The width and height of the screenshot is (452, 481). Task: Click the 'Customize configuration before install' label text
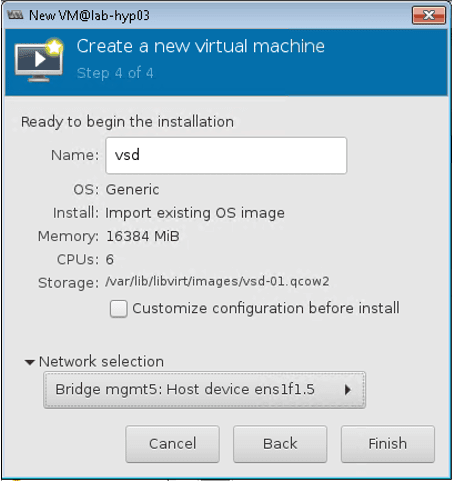266,308
